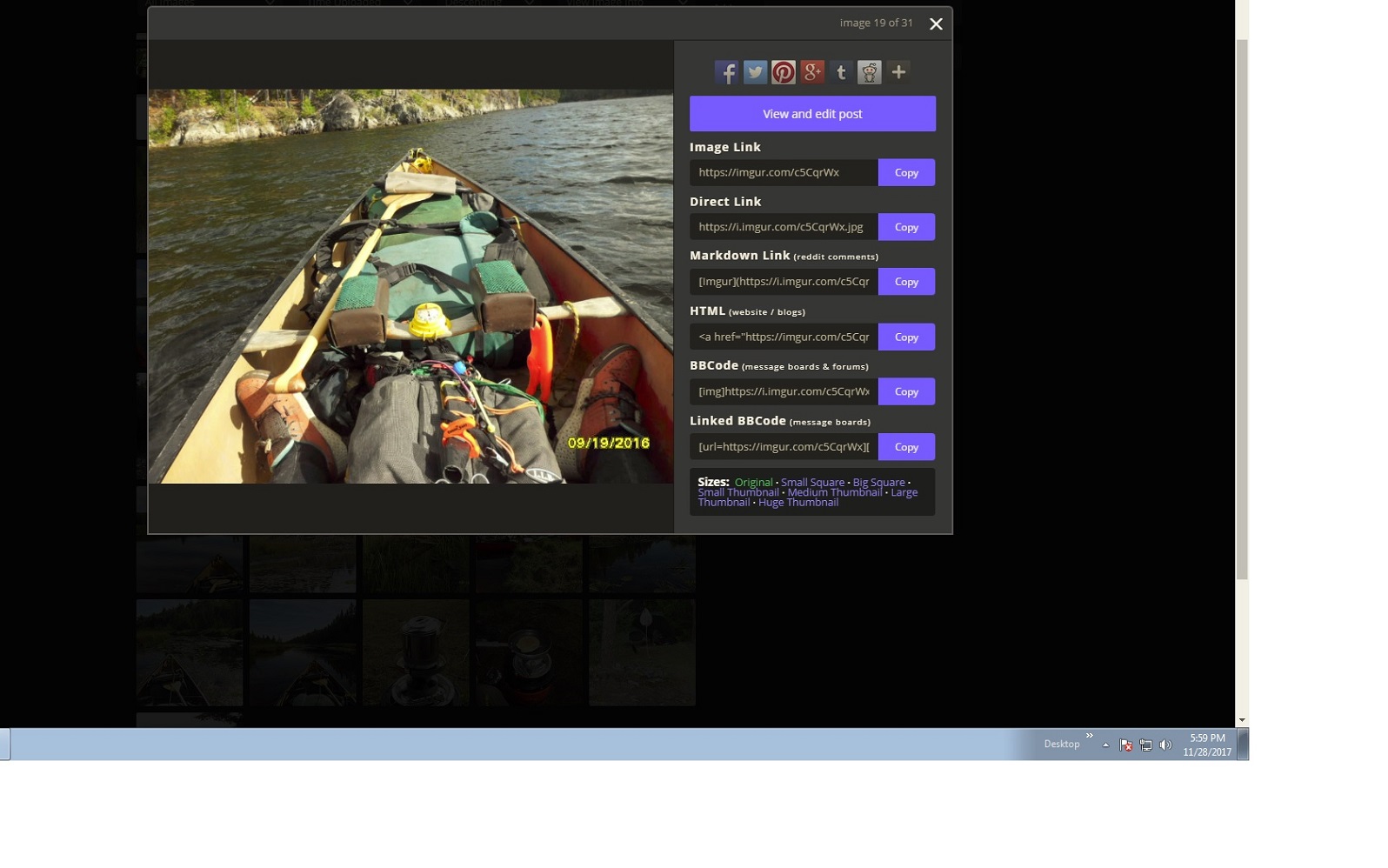
Task: Share image via Twitter icon
Action: pyautogui.click(x=755, y=72)
